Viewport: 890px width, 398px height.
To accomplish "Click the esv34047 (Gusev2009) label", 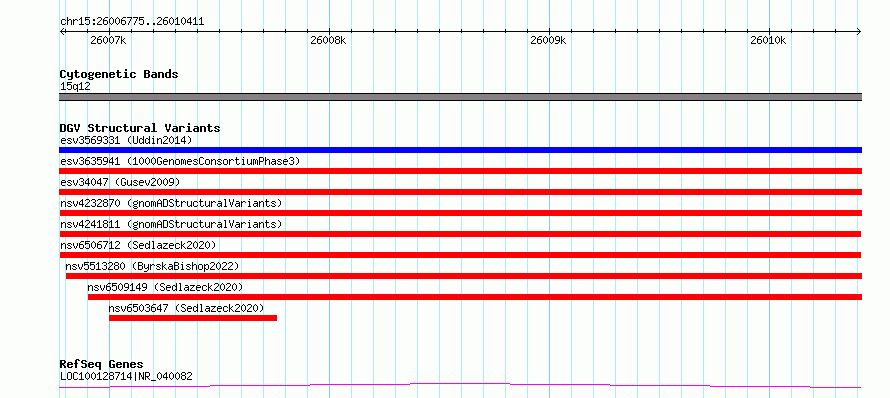I will tap(120, 182).
